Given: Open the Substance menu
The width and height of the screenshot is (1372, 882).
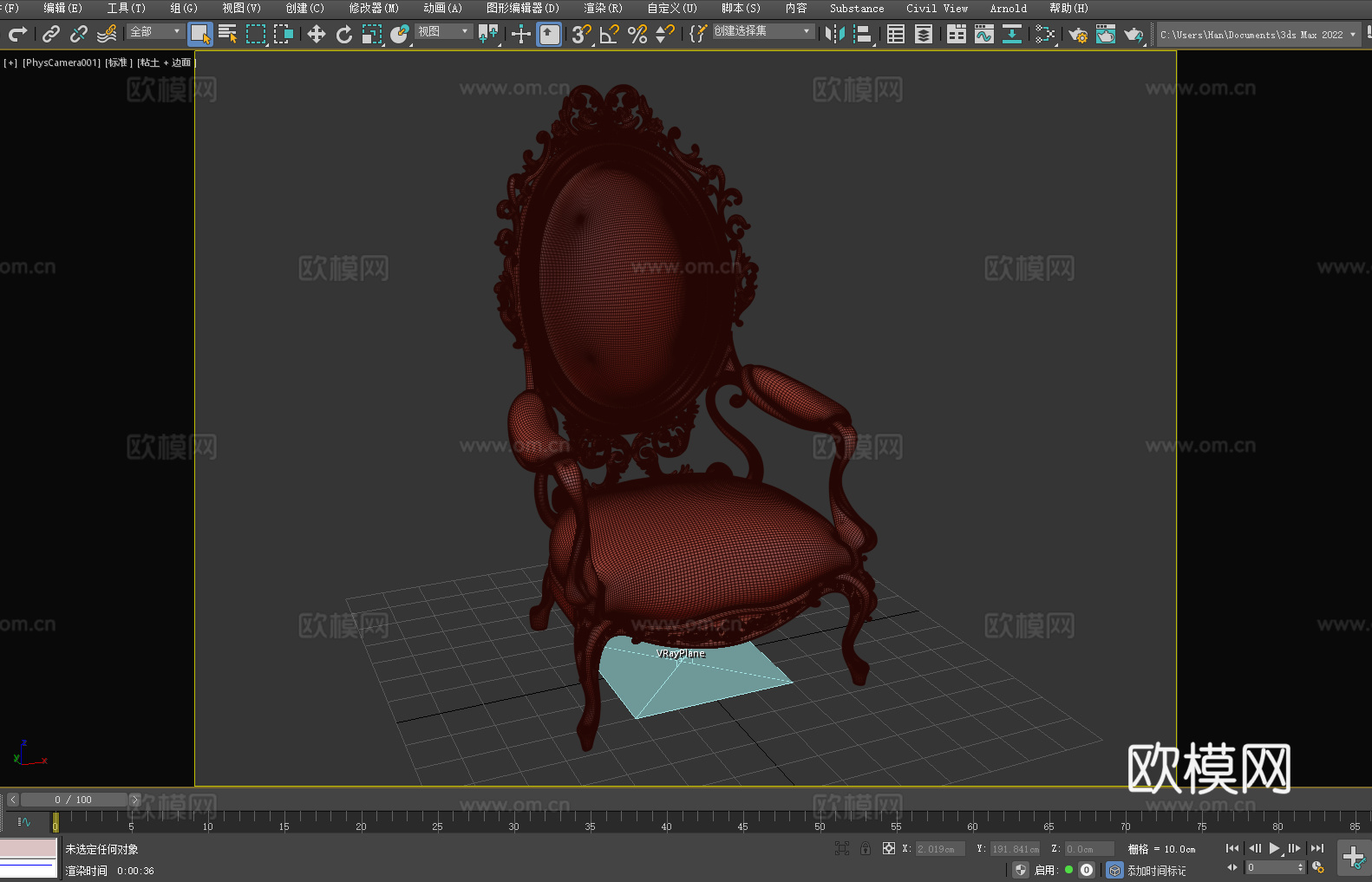Looking at the screenshot, I should [x=857, y=8].
